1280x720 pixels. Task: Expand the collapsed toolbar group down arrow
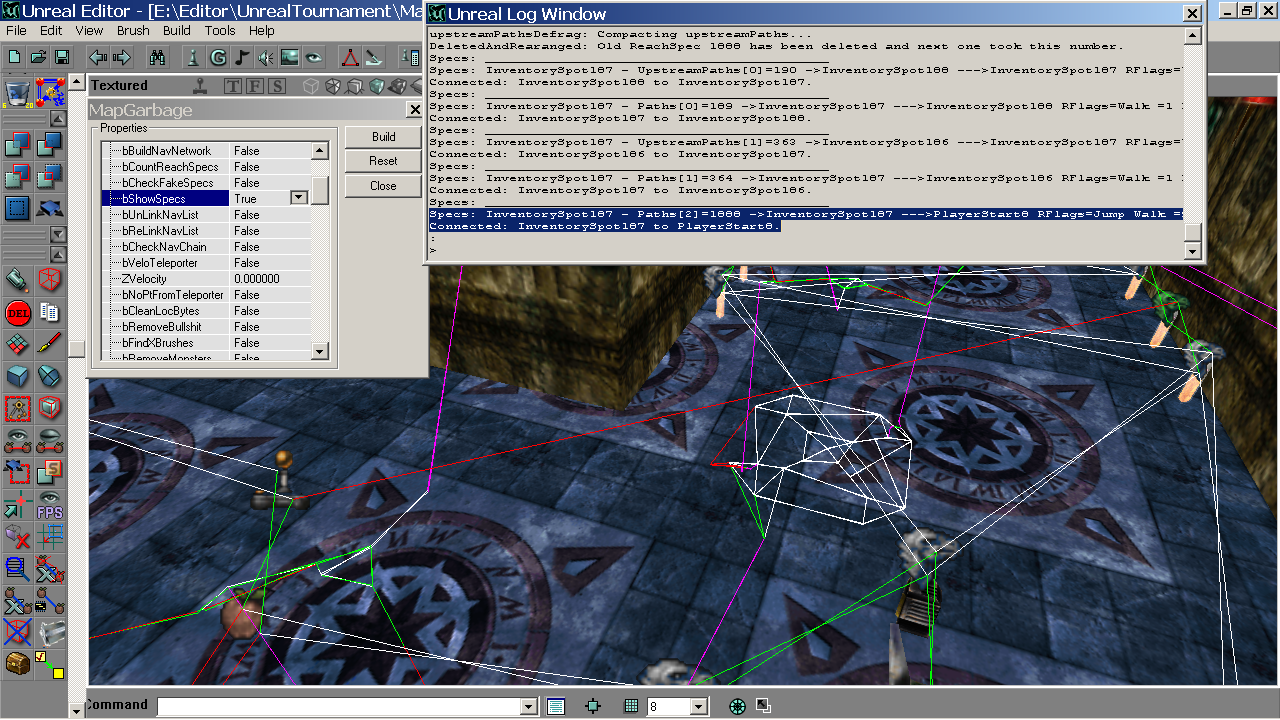pos(58,234)
